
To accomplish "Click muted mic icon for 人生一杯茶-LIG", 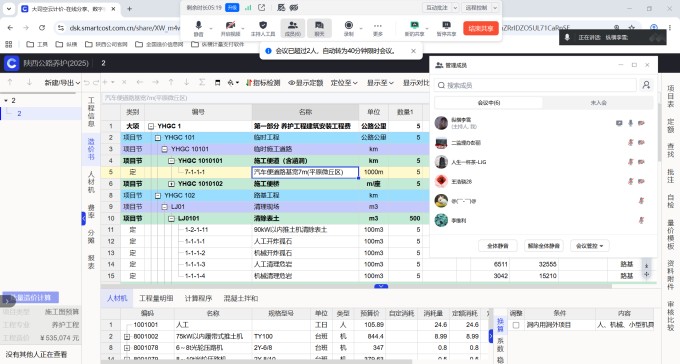I will [x=631, y=162].
